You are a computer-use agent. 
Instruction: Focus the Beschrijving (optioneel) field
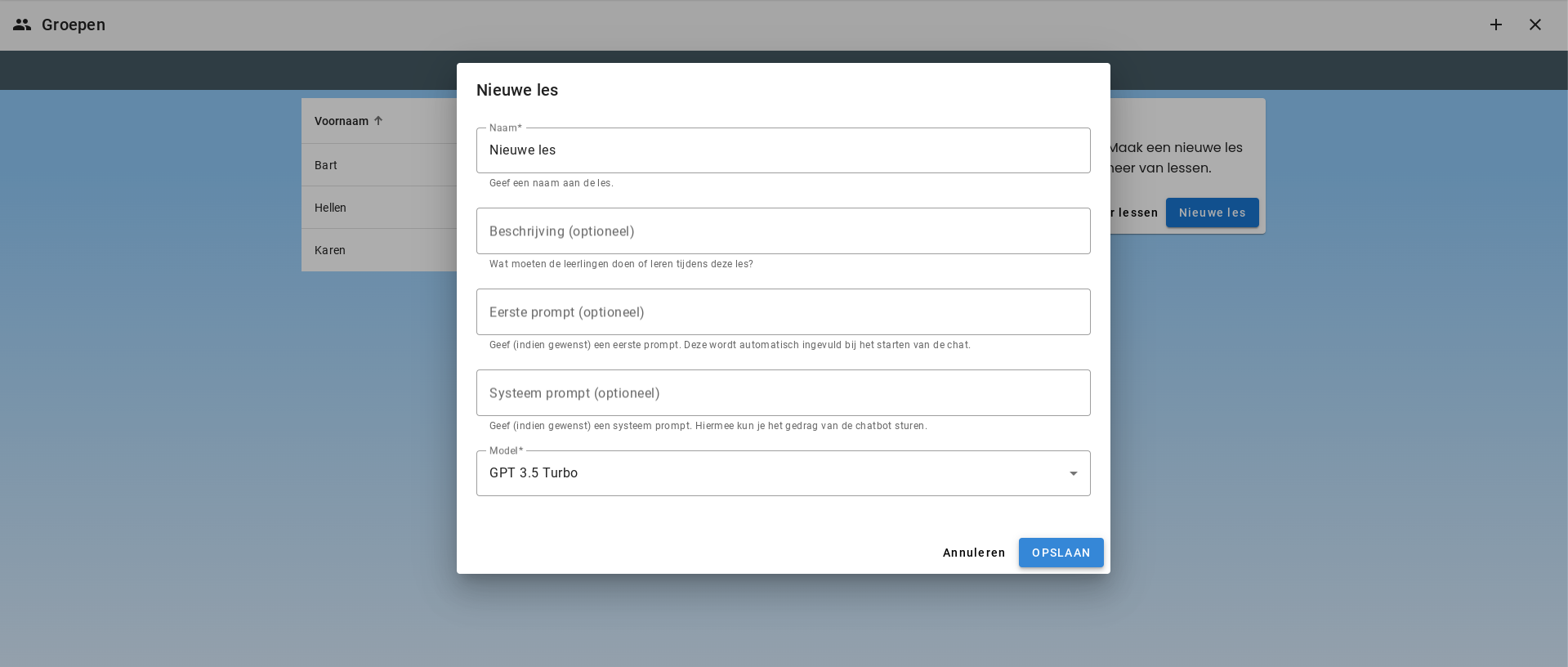click(x=783, y=231)
